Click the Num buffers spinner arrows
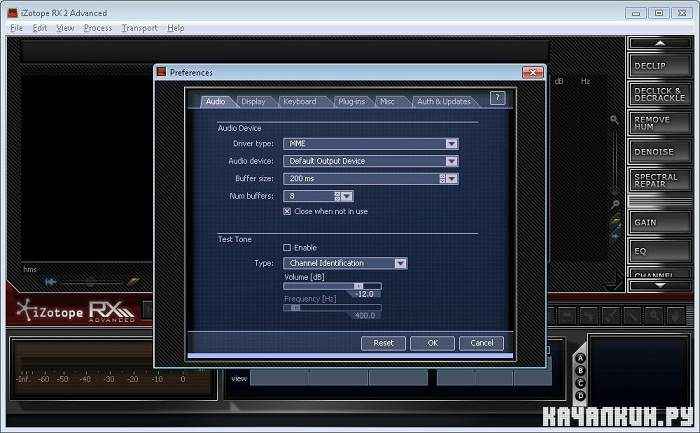The image size is (700, 433). 337,196
